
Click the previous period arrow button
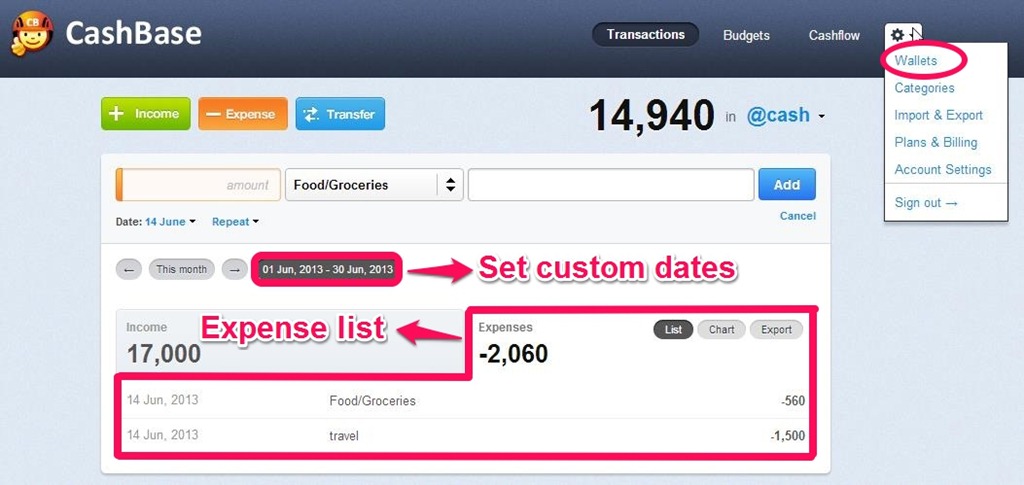[x=129, y=269]
